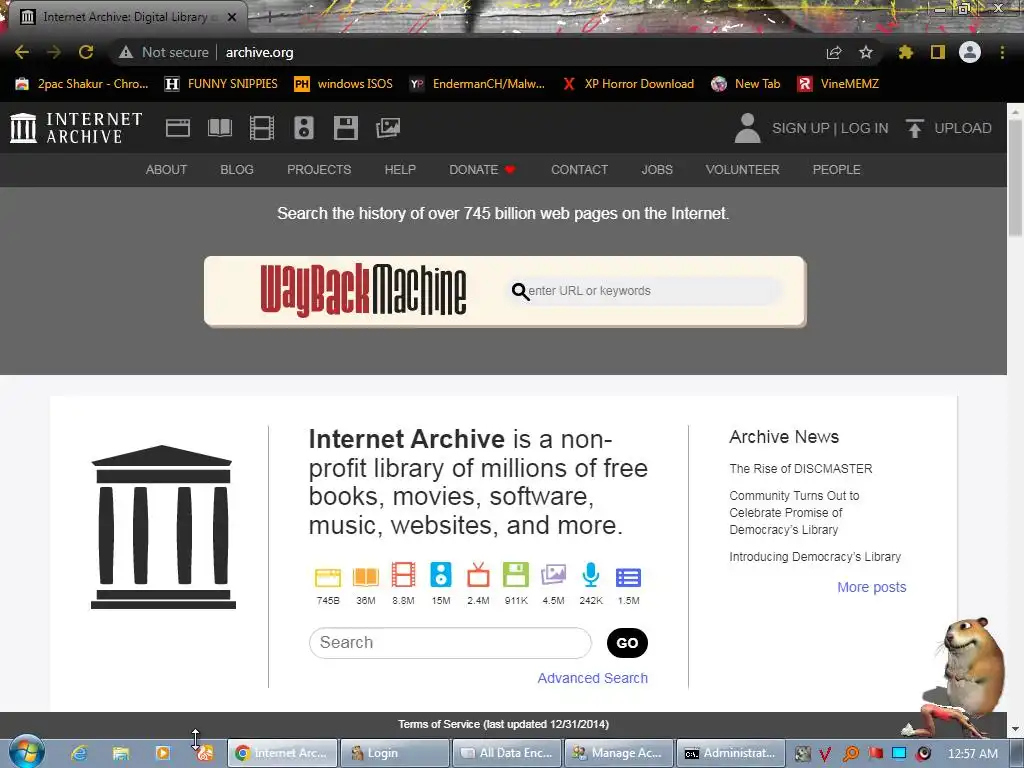Switch to the Administrat... command prompt taskbar window

(731, 753)
